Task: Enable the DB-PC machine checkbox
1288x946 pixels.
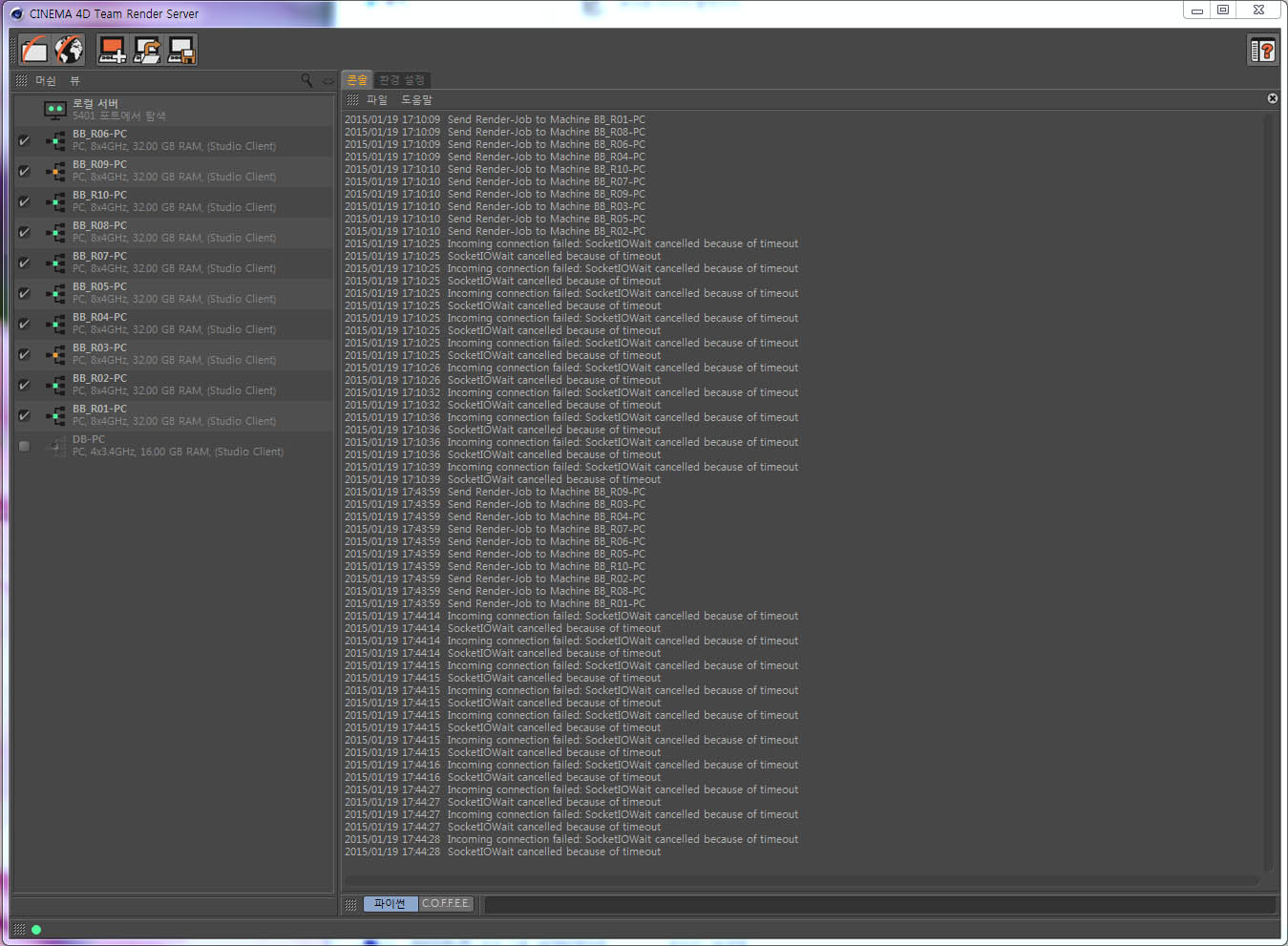Action: point(24,446)
